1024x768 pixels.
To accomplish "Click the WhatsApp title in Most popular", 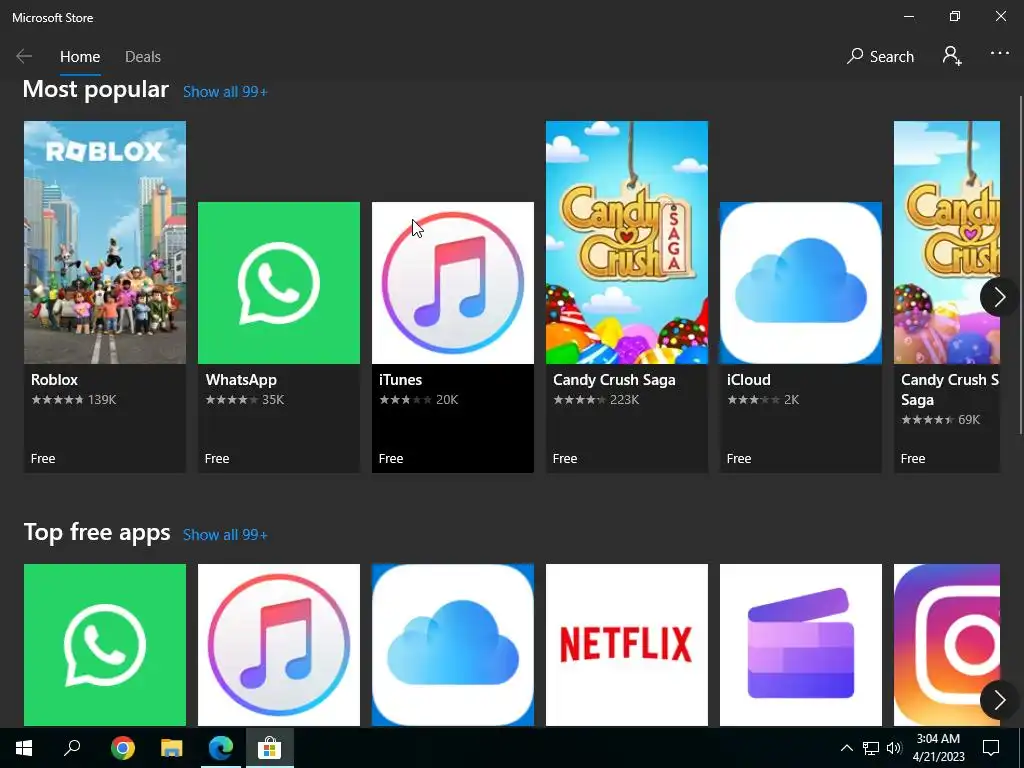I will [x=241, y=380].
